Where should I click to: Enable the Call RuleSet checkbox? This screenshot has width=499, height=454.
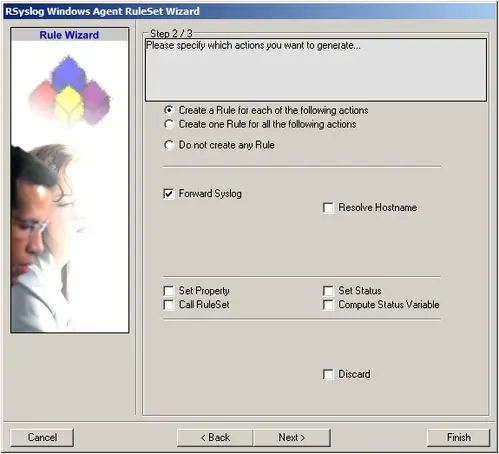[x=169, y=305]
